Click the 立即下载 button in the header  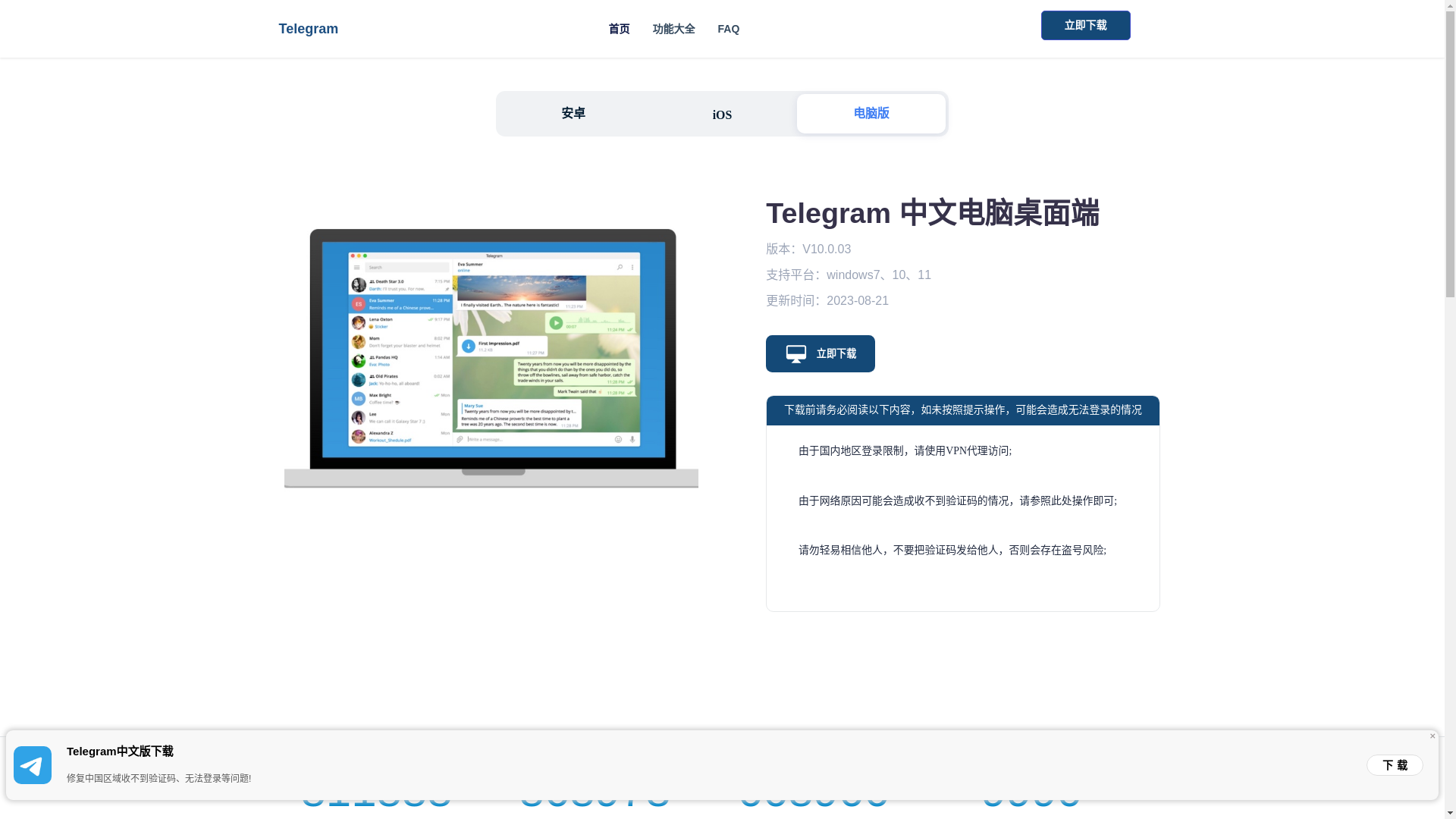click(1085, 25)
